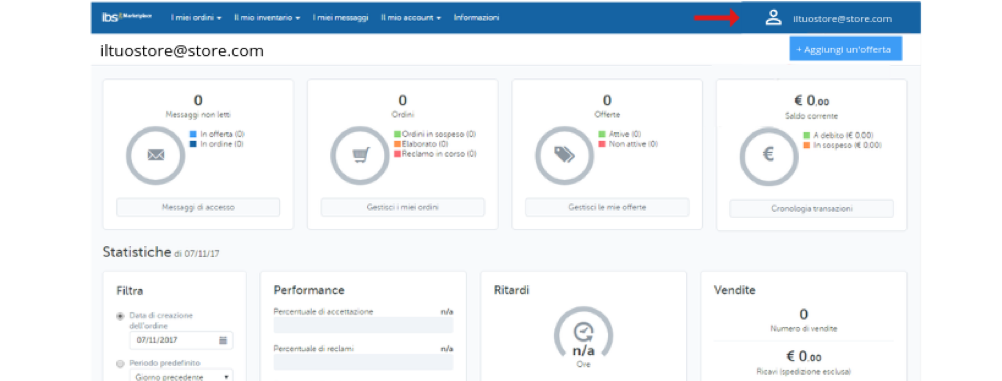This screenshot has width=1002, height=381.
Task: Click '+ Aggiungi un'offerta' button
Action: point(845,49)
